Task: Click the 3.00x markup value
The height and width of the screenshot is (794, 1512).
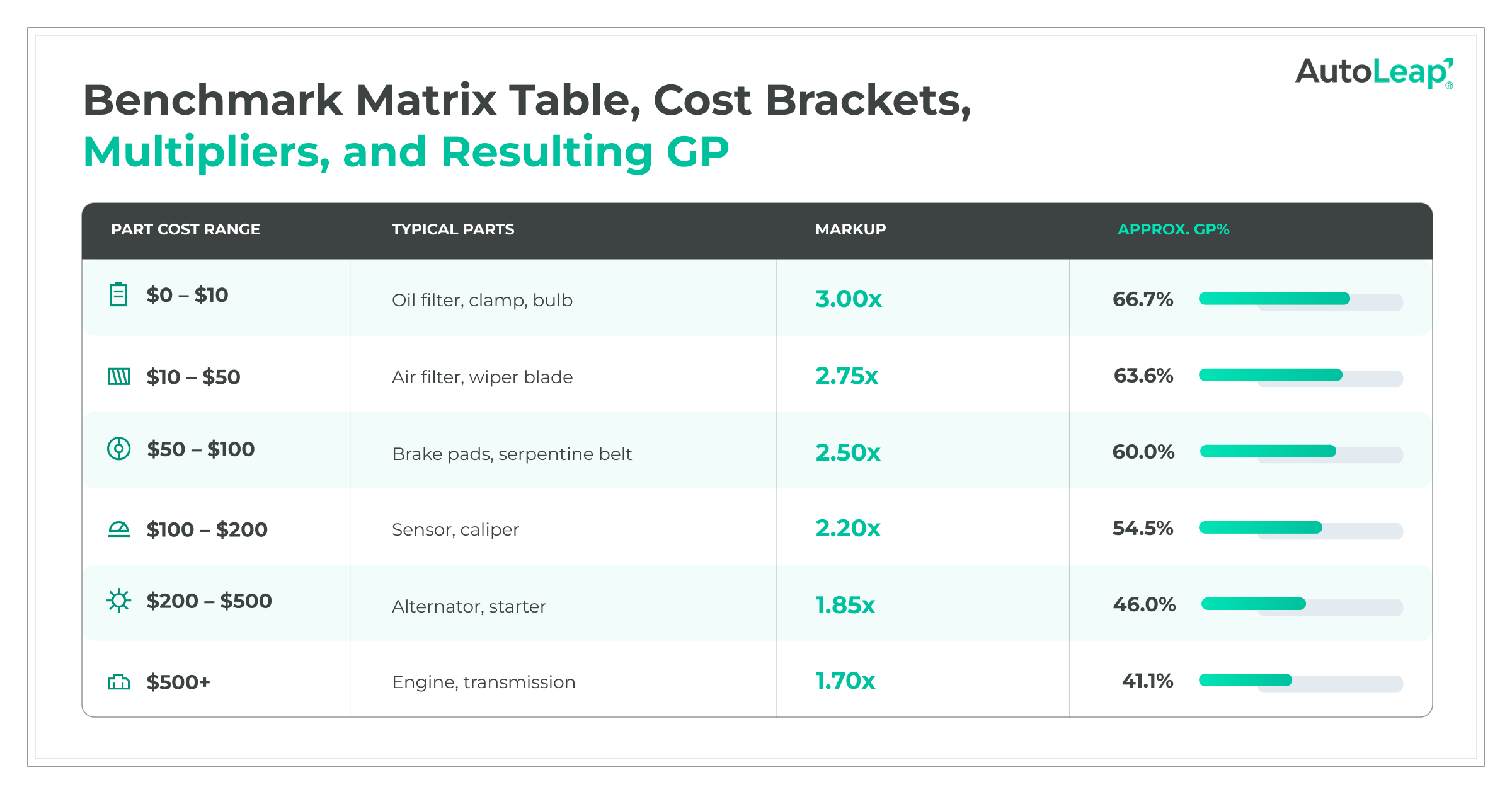Action: (x=849, y=299)
